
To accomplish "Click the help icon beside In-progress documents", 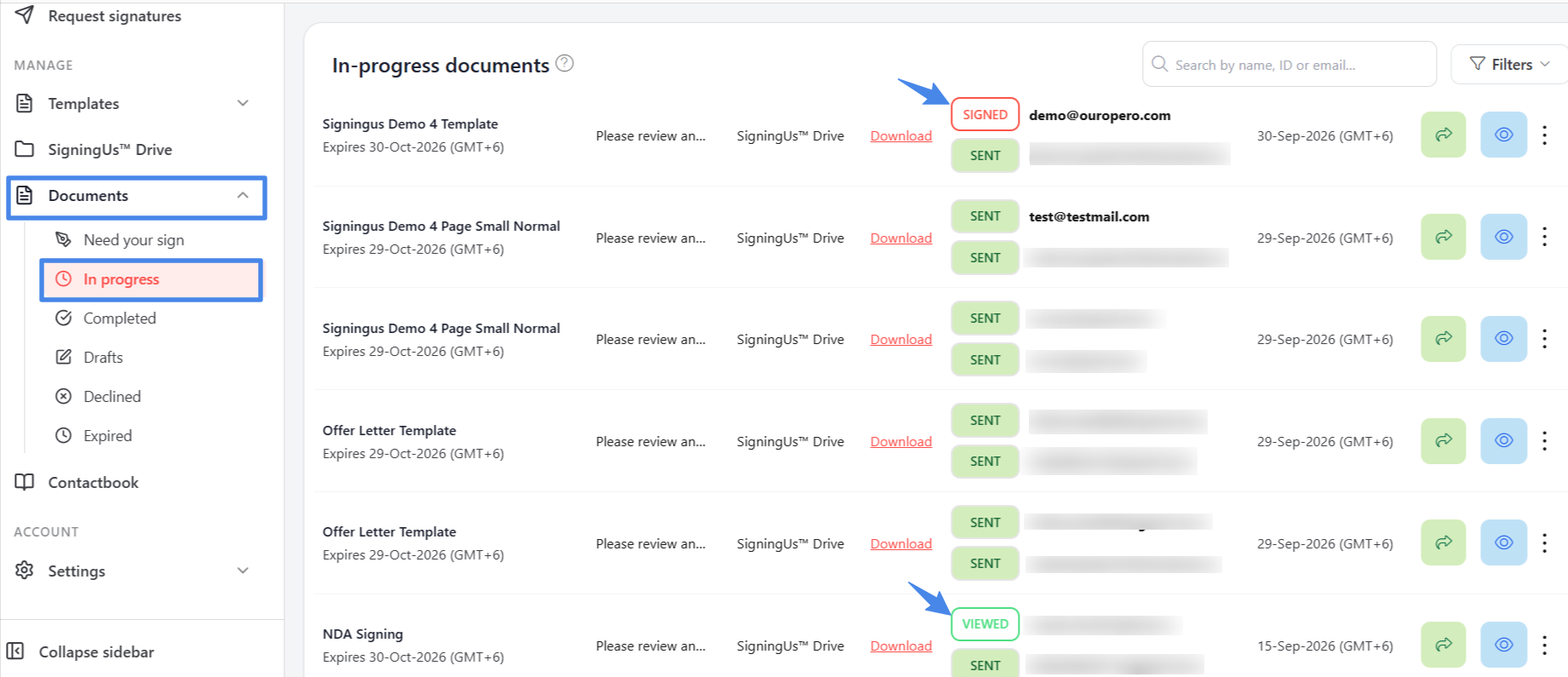I will coord(565,63).
